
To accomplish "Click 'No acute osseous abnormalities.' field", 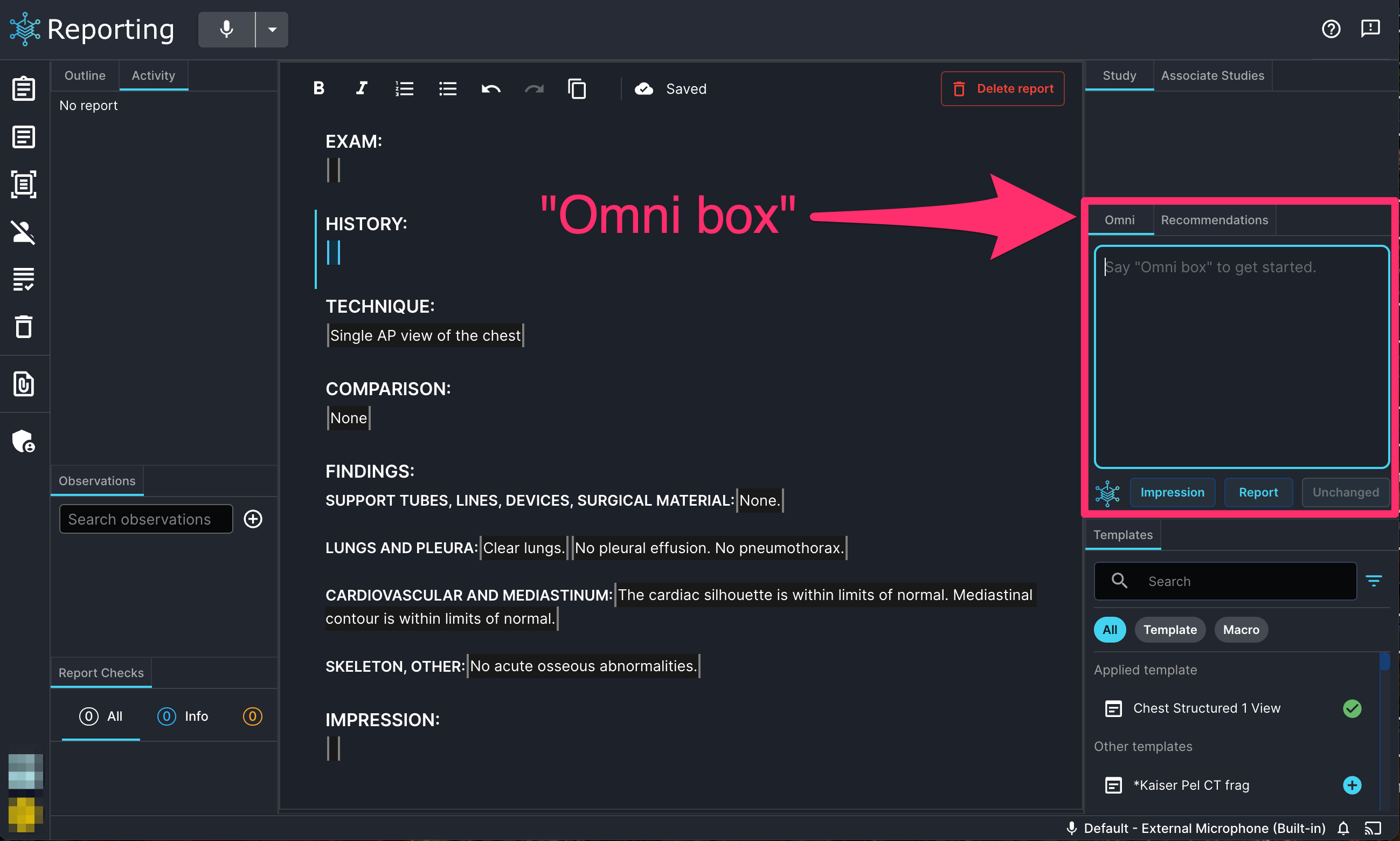I will pos(583,666).
